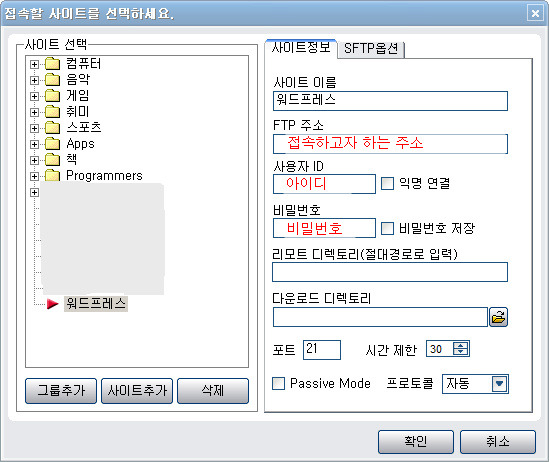Decrease the 시간 제한 spinner value
Image resolution: width=549 pixels, height=462 pixels.
[460, 352]
